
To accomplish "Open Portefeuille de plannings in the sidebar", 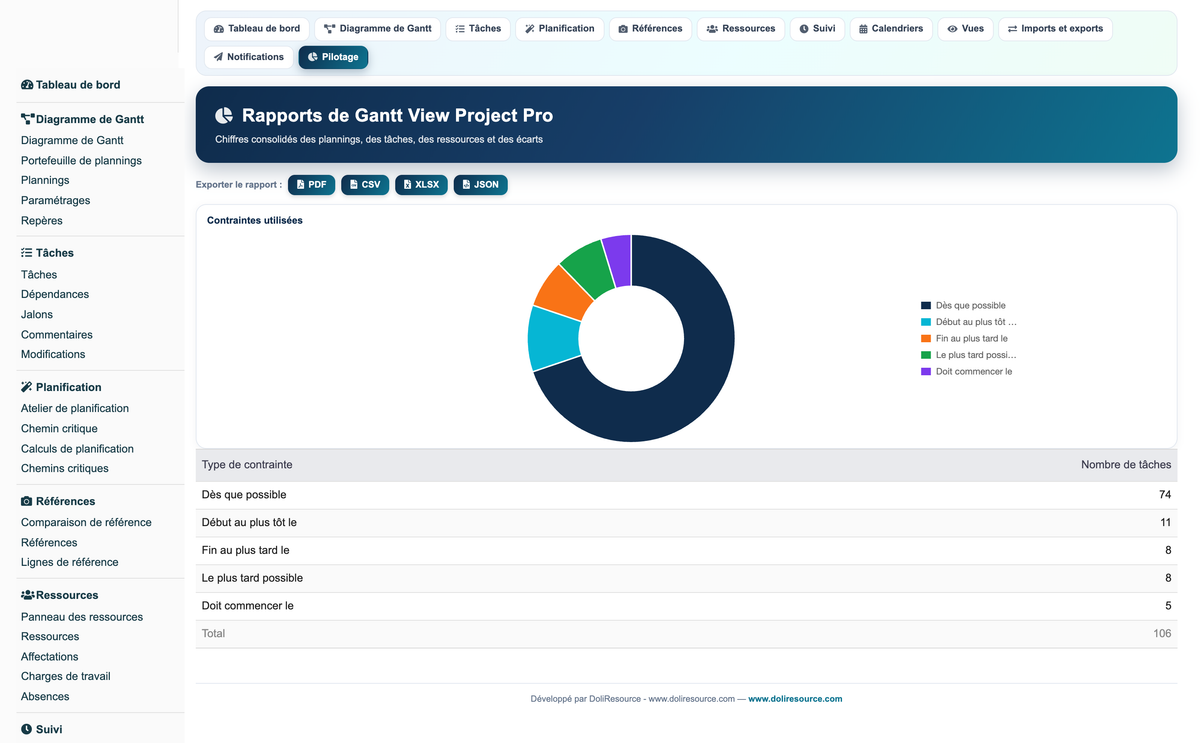I will (x=81, y=161).
